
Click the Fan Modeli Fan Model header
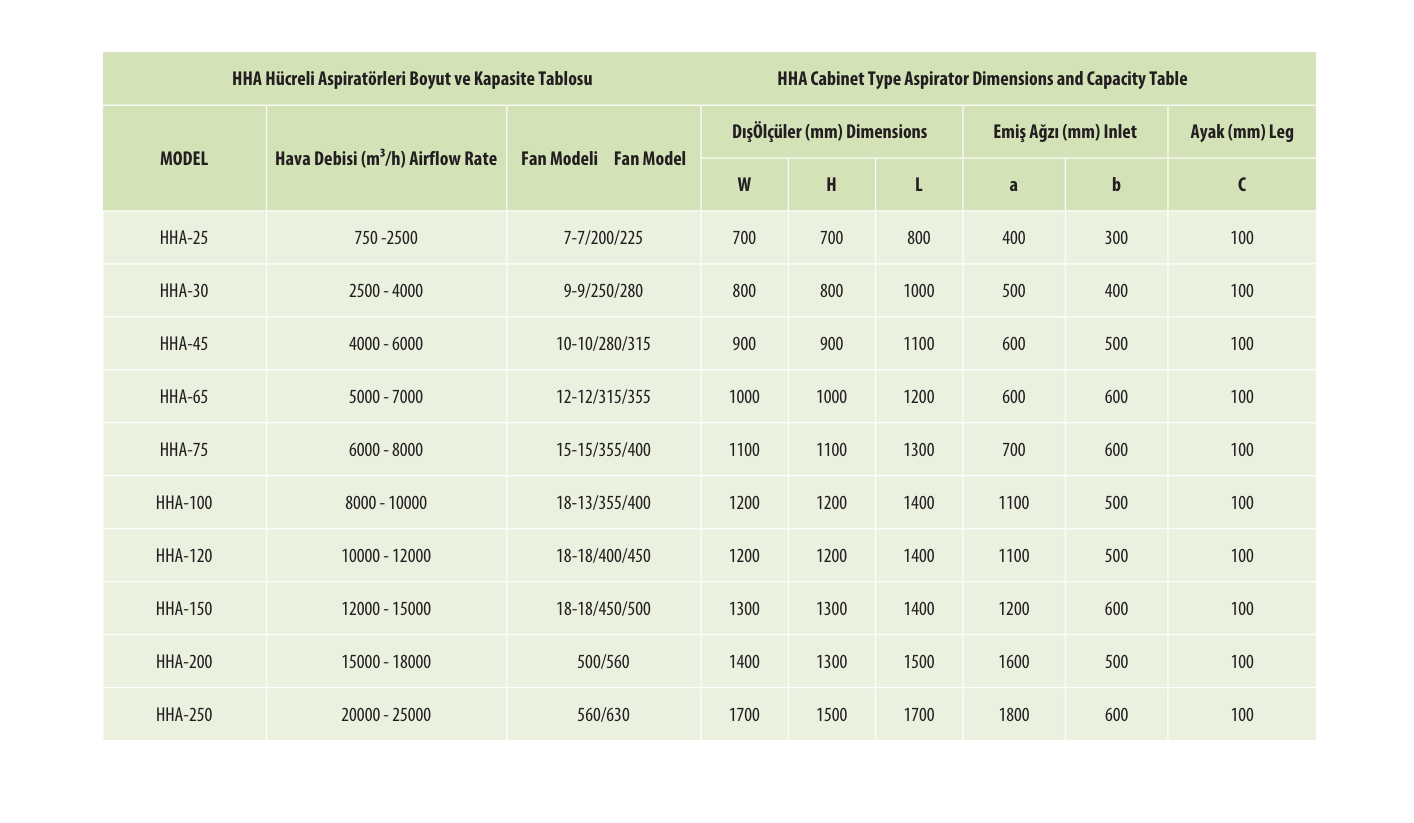click(x=603, y=158)
